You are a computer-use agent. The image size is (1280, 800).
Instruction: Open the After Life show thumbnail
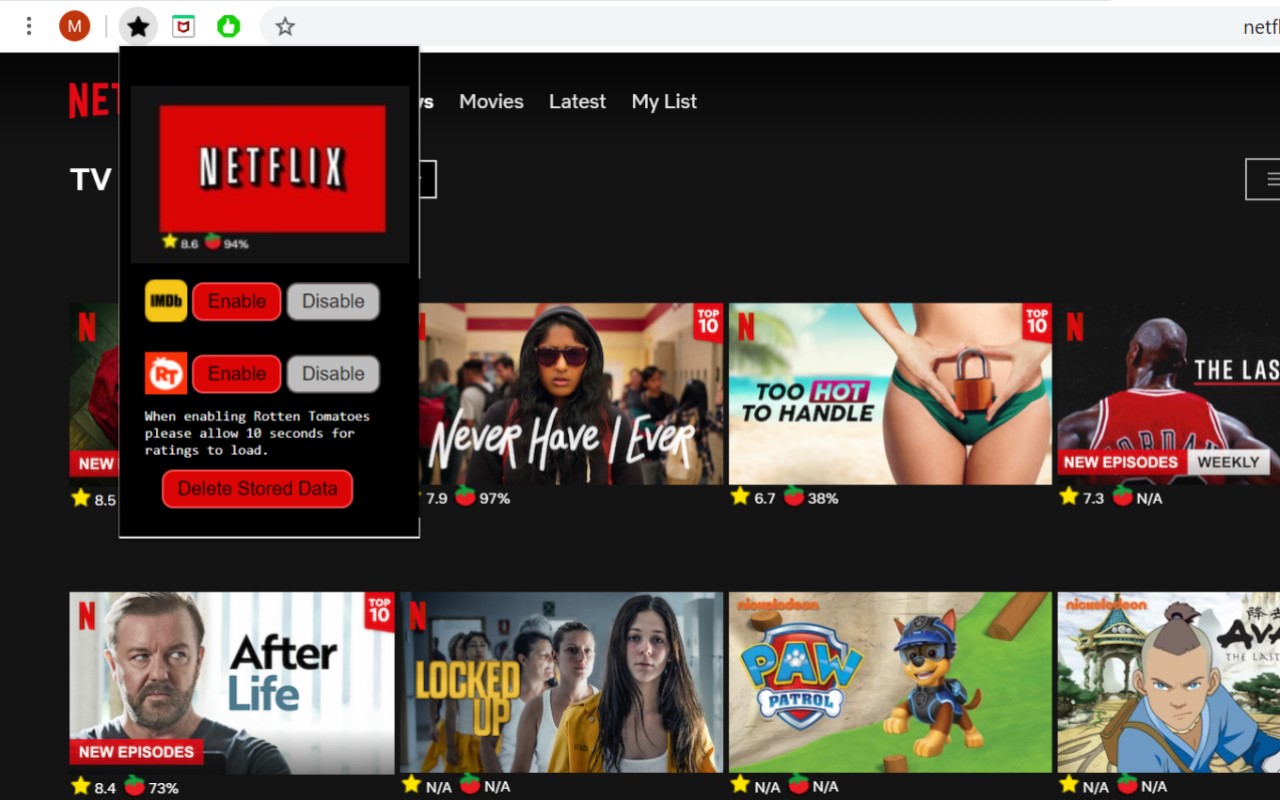(x=231, y=681)
